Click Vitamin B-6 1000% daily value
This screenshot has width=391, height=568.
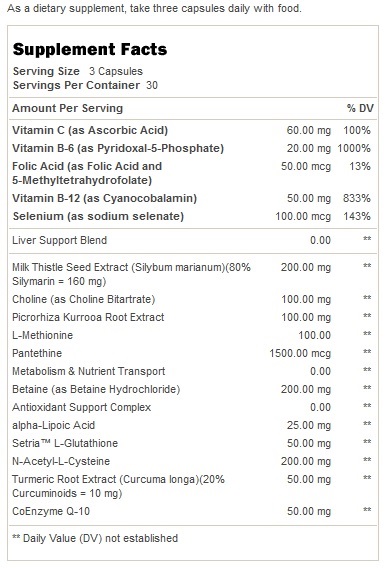(354, 148)
